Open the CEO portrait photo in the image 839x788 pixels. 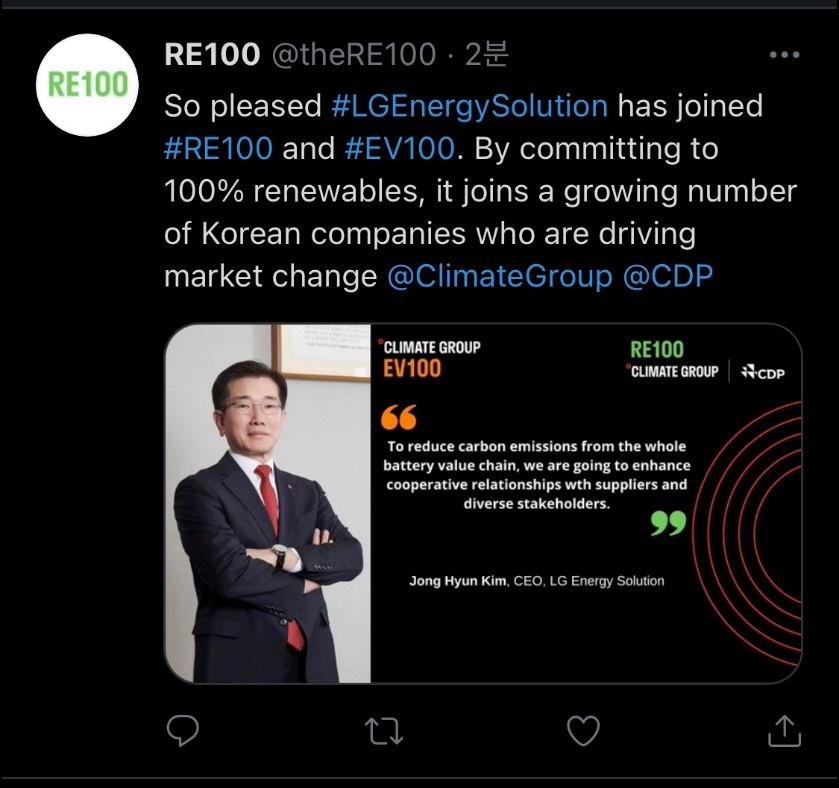268,504
